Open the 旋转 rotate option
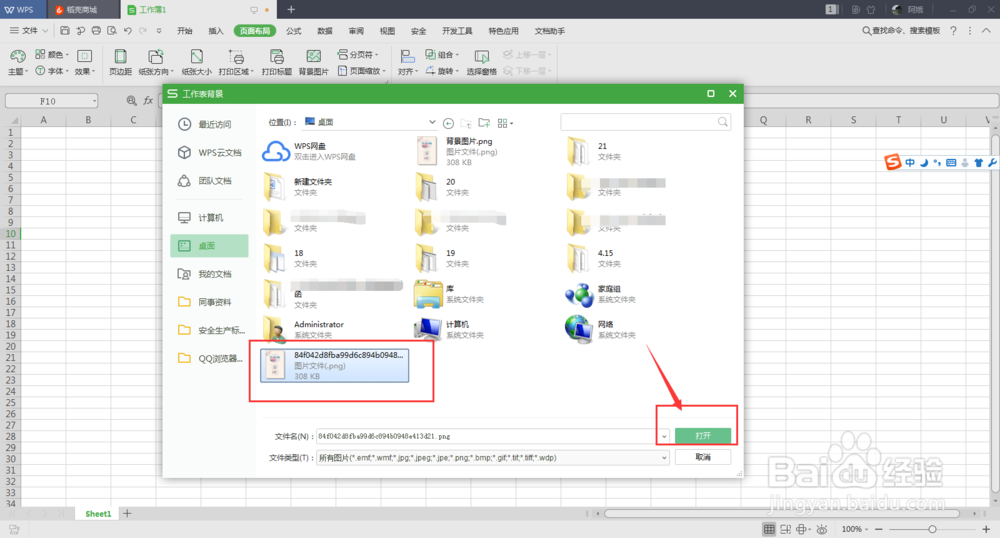1000x538 pixels. coord(442,71)
